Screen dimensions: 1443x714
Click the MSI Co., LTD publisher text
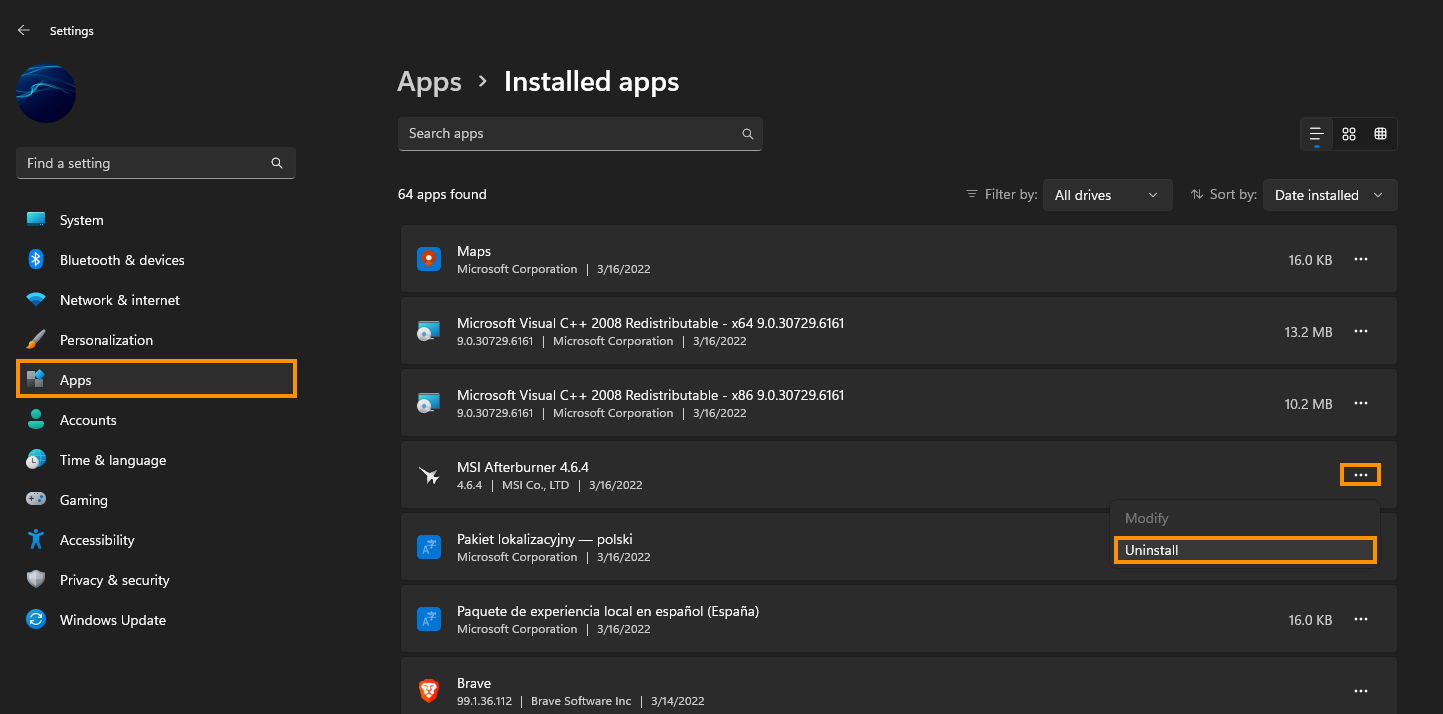pyautogui.click(x=535, y=485)
